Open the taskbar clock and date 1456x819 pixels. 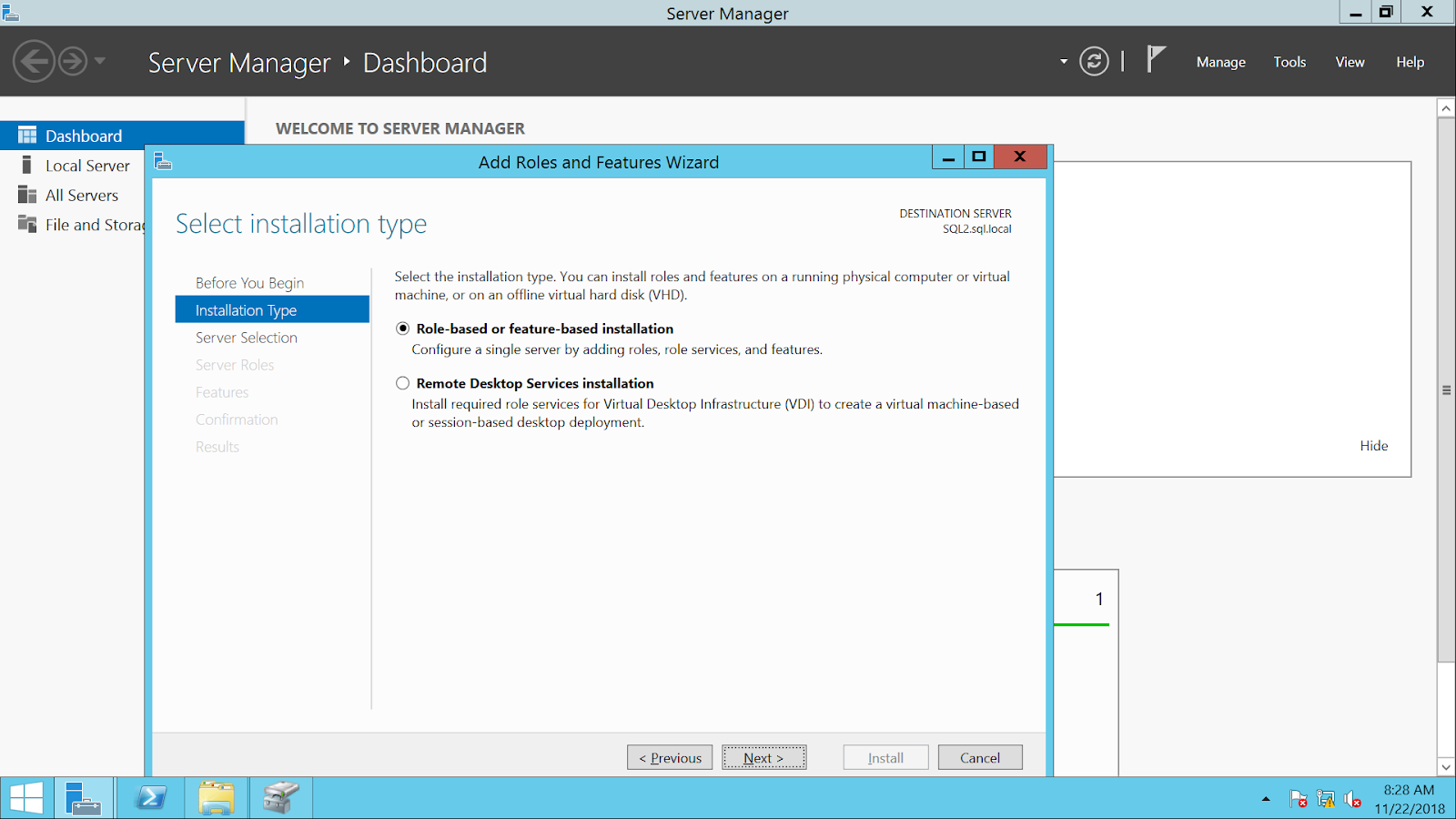[1409, 799]
